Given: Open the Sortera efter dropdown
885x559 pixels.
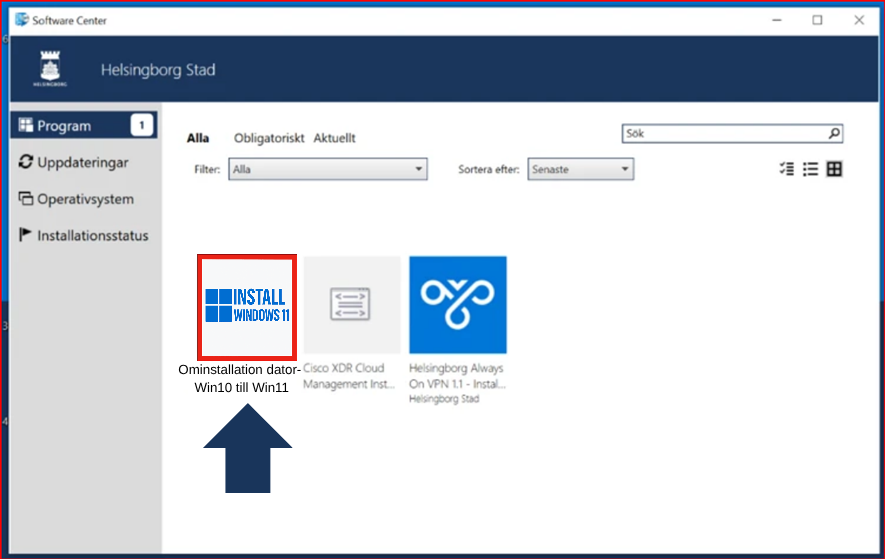Looking at the screenshot, I should (581, 169).
